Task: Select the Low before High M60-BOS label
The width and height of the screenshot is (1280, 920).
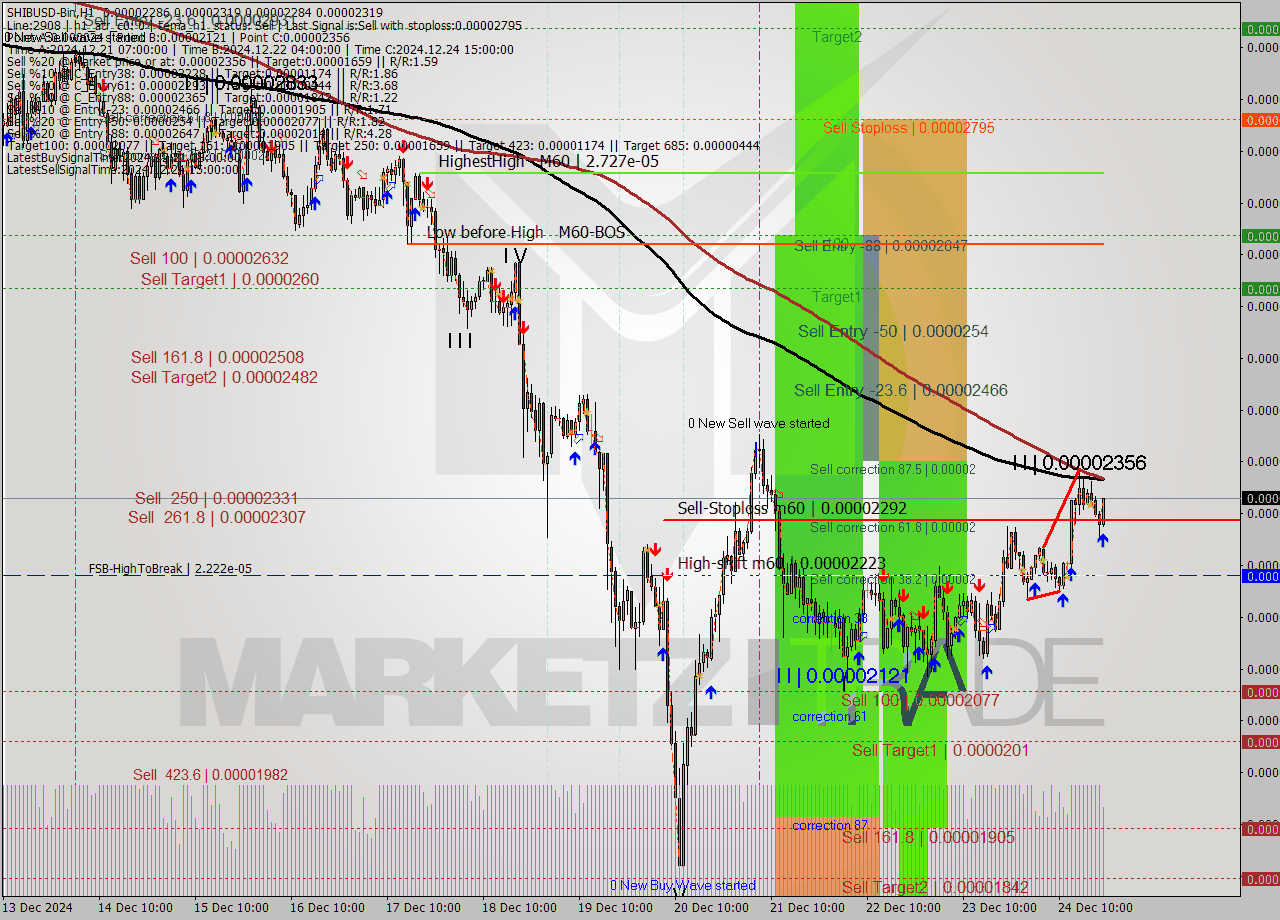Action: [x=526, y=232]
